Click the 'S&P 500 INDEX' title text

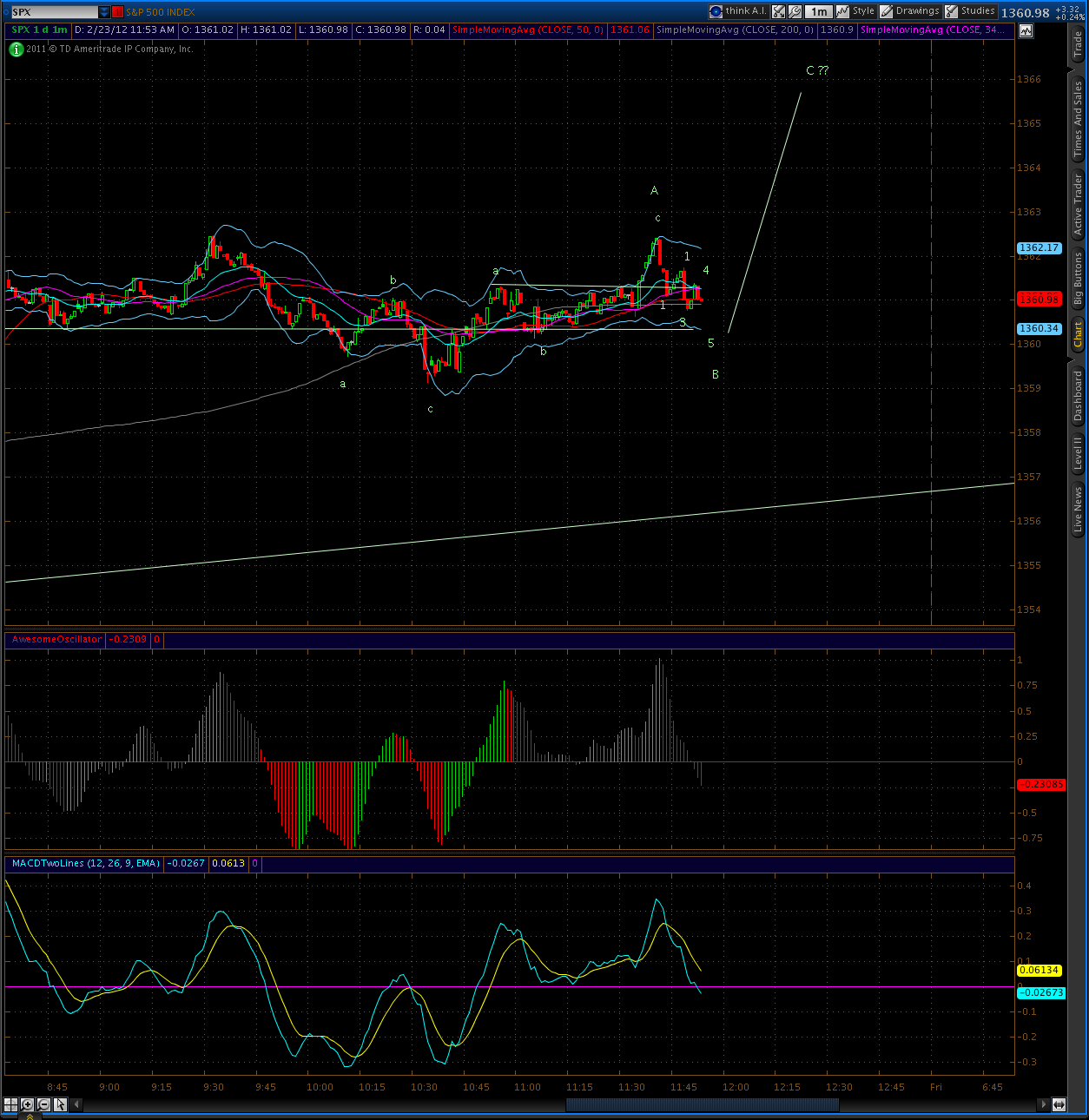point(160,12)
